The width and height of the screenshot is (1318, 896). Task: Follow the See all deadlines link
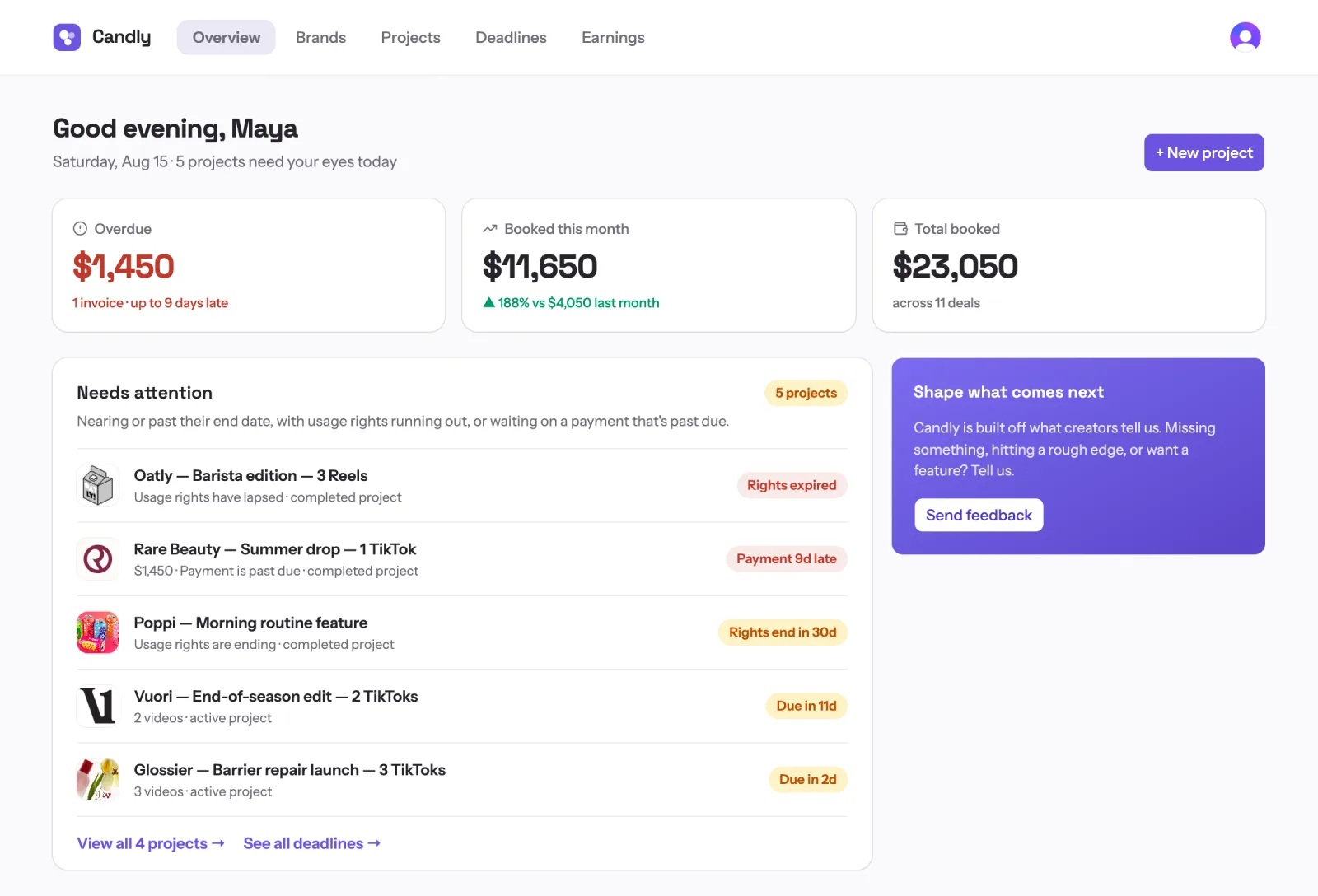point(312,843)
